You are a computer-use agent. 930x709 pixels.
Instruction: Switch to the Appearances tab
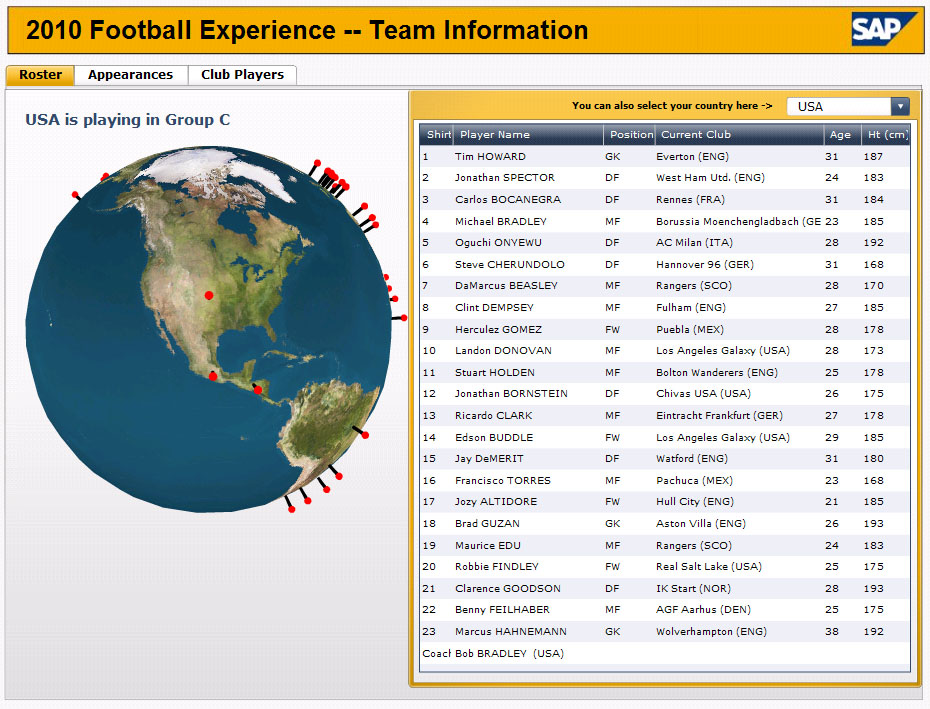(130, 75)
